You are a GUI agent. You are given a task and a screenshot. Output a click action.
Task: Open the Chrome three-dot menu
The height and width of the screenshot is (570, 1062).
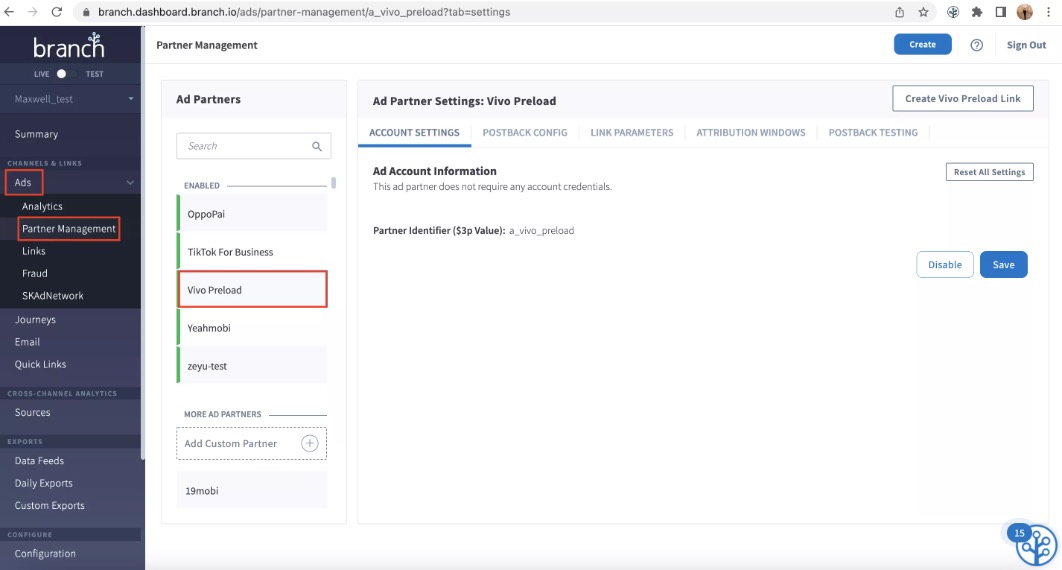1048,12
